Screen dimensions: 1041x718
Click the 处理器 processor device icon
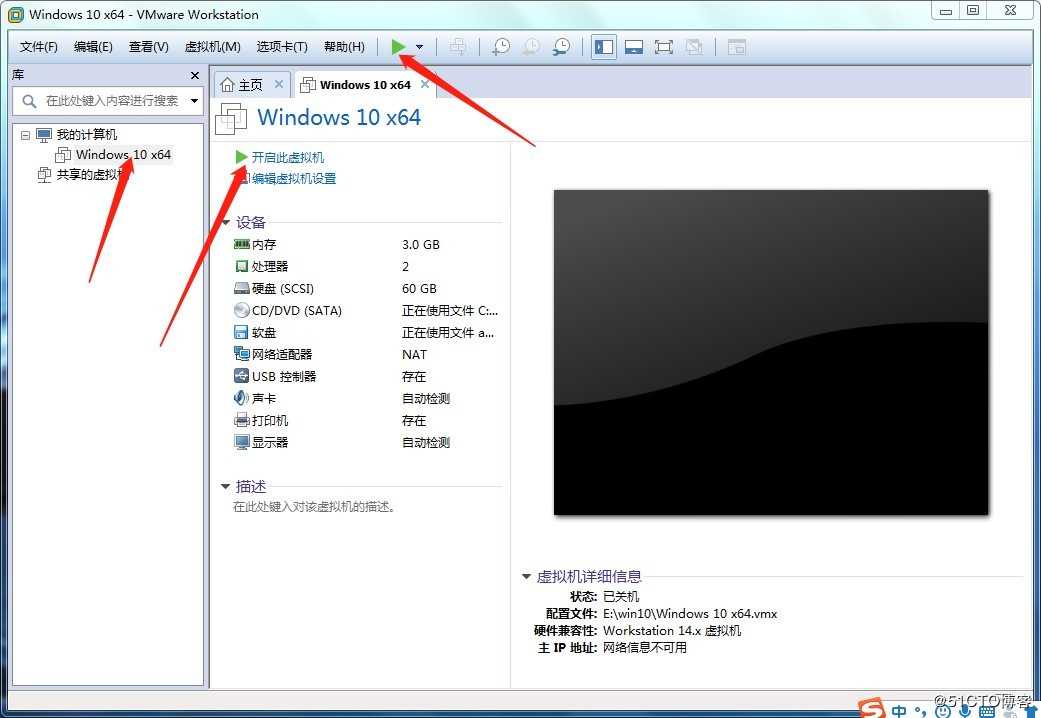tap(242, 266)
